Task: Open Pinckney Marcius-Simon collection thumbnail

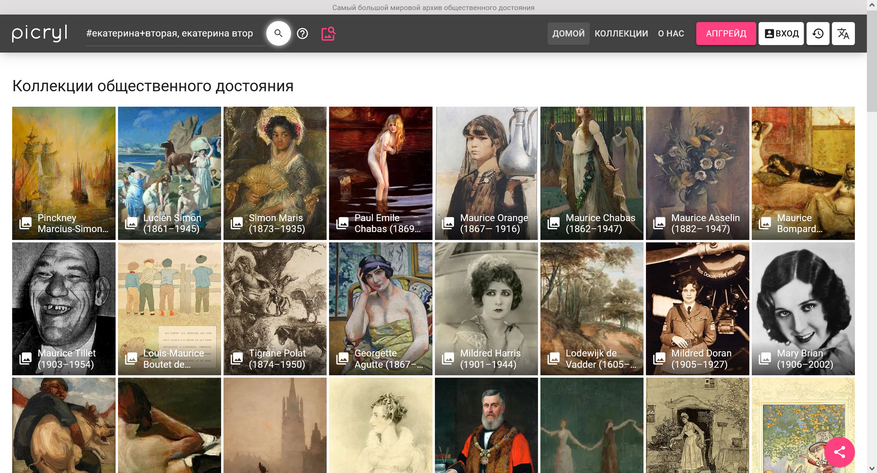Action: (64, 173)
